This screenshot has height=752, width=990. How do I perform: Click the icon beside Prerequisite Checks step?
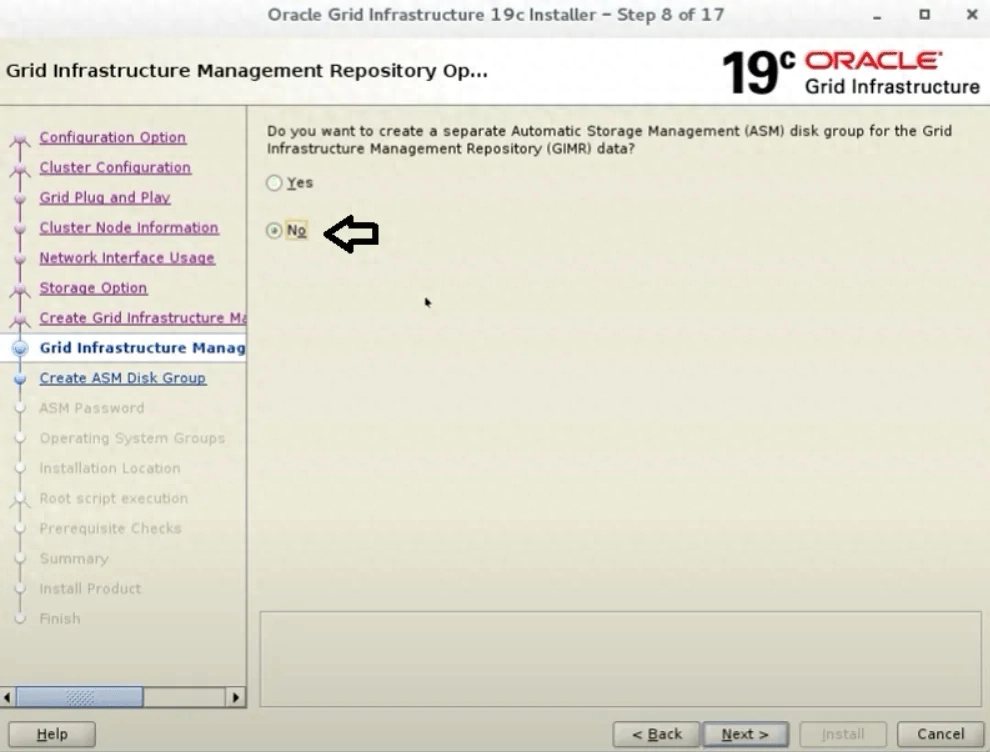(22, 528)
